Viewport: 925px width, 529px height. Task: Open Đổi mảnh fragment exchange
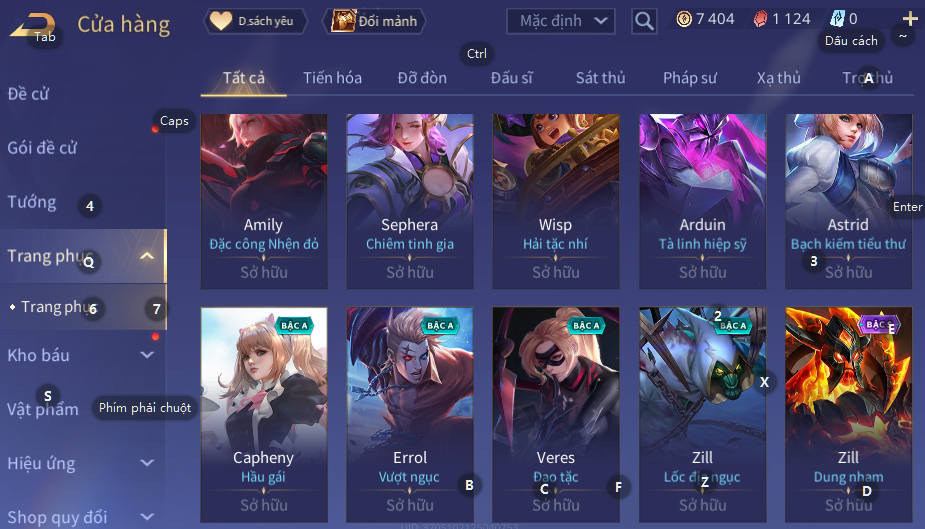(374, 21)
